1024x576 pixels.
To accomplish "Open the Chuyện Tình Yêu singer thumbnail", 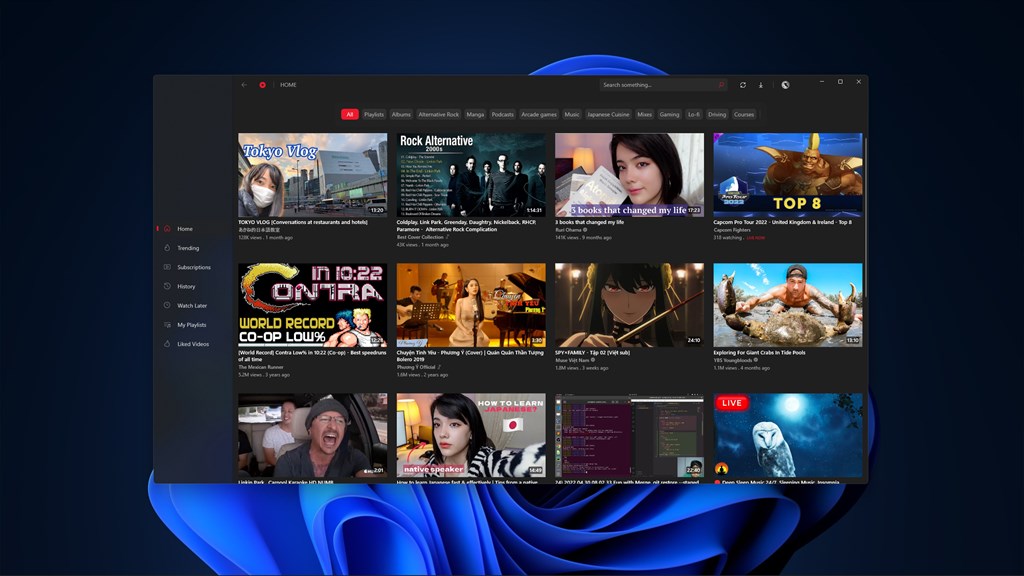I will tap(471, 305).
